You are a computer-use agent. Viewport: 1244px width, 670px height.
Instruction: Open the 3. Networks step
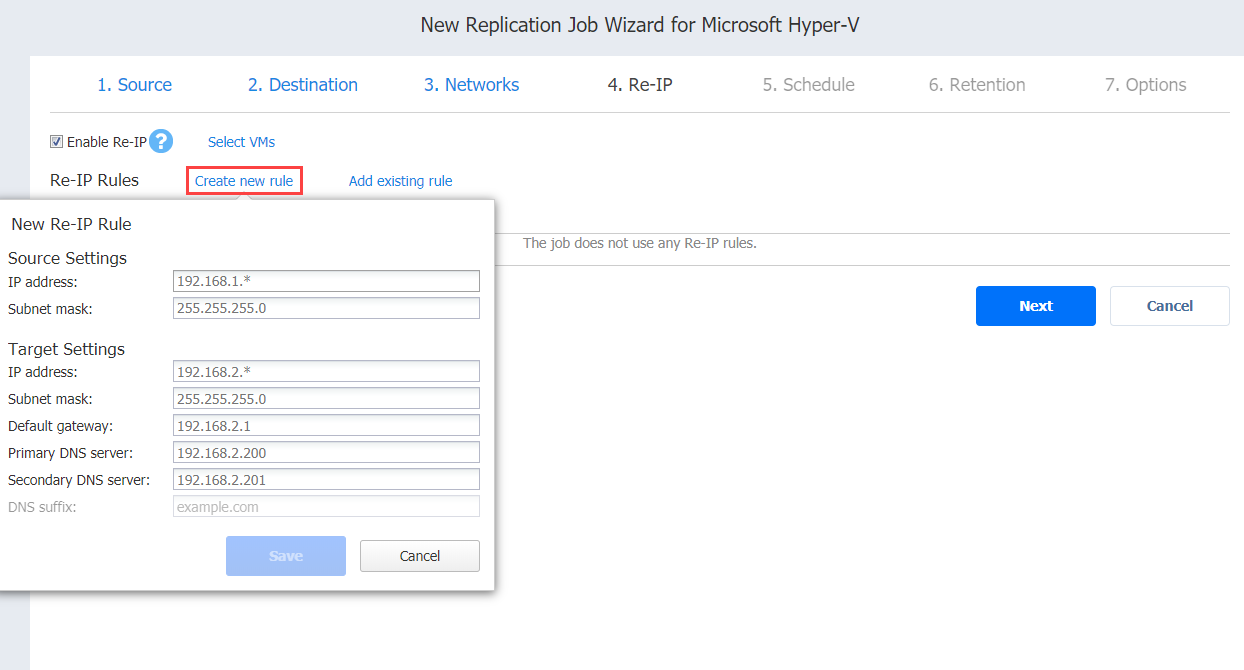(x=471, y=85)
